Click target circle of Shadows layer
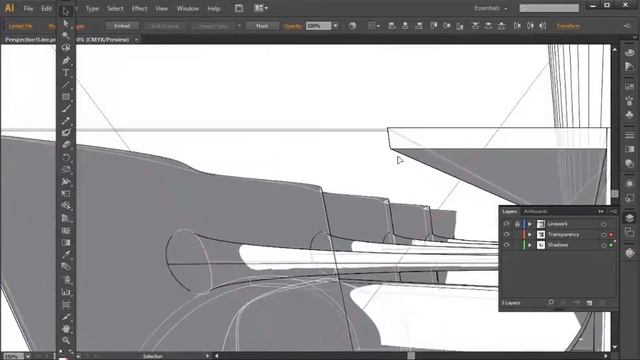640x360 pixels. (603, 245)
